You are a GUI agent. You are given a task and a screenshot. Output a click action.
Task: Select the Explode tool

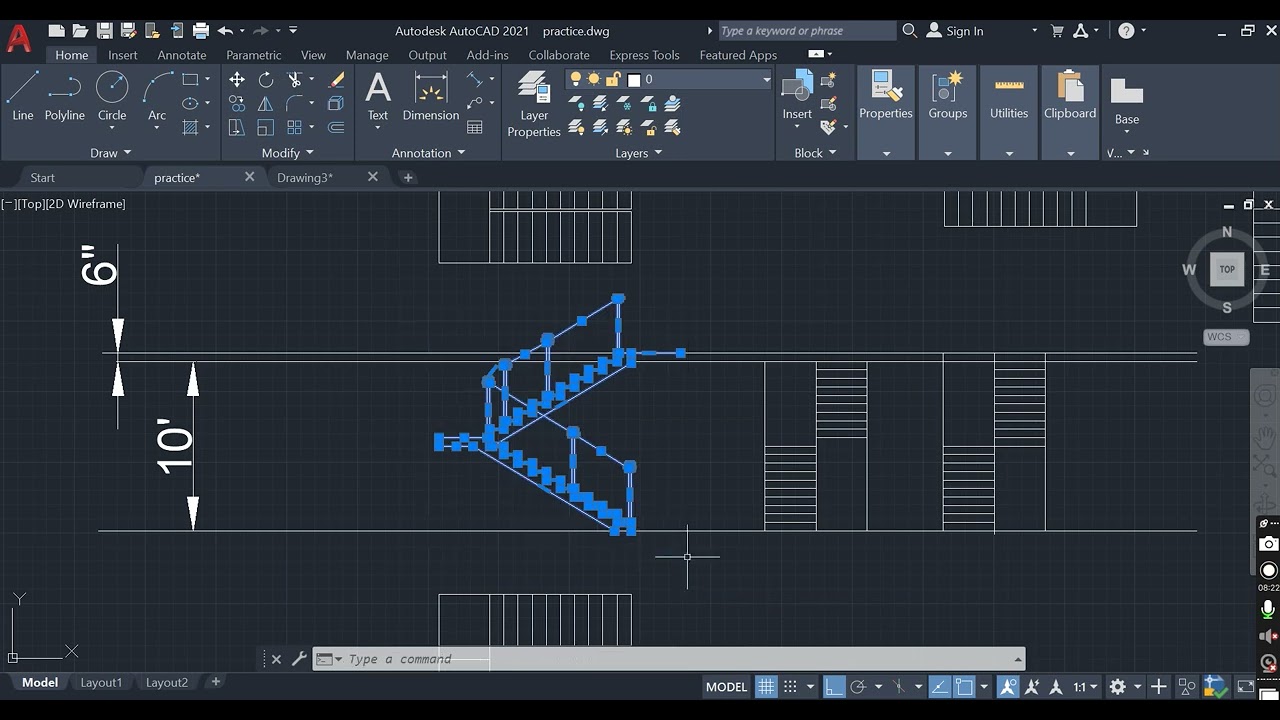[x=336, y=103]
